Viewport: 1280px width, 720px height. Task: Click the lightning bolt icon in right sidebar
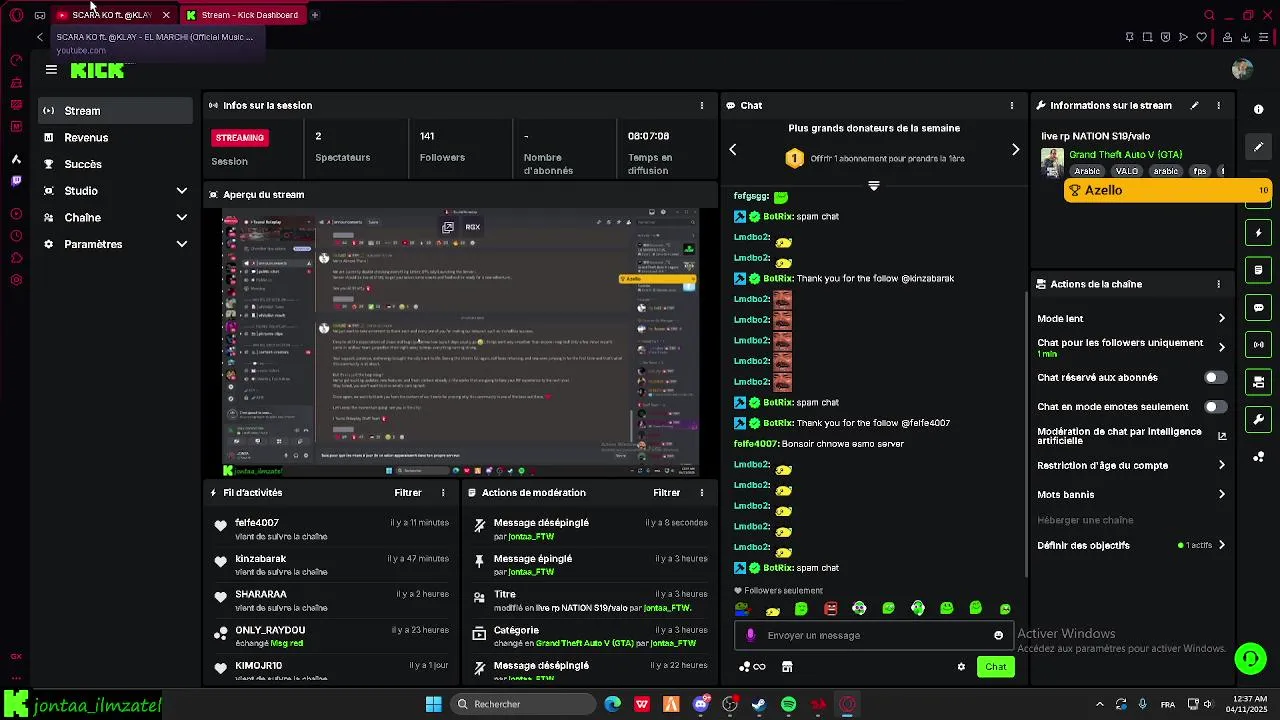1259,233
